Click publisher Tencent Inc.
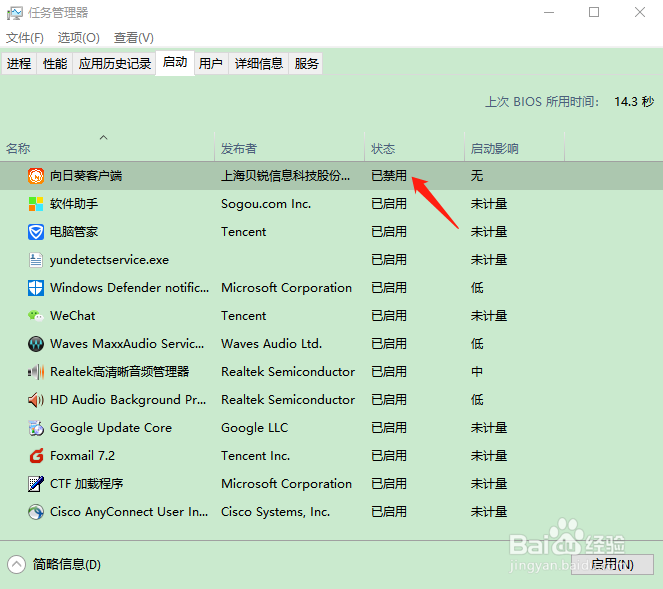 pos(255,456)
